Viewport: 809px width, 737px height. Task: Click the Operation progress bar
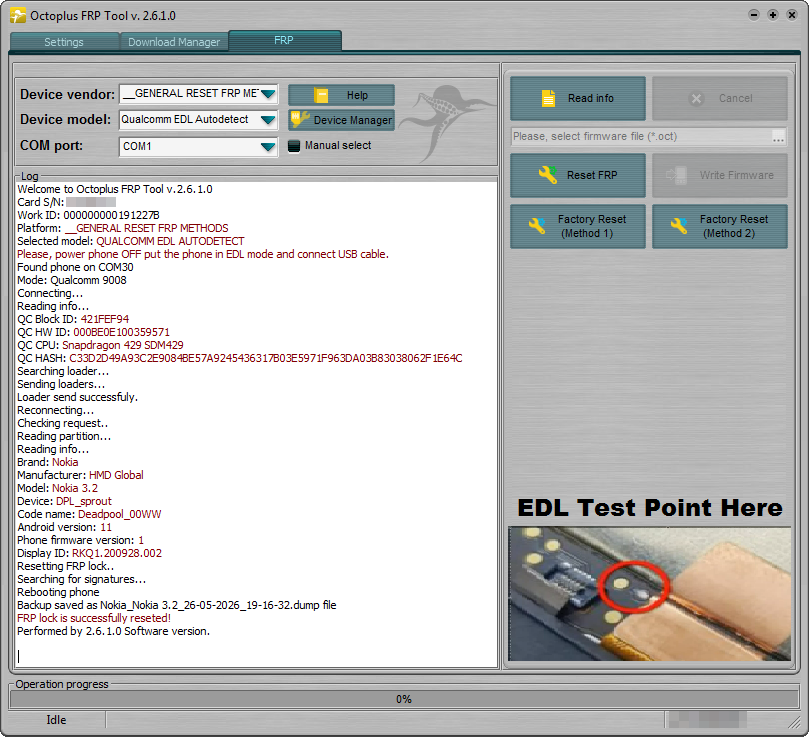(x=404, y=699)
